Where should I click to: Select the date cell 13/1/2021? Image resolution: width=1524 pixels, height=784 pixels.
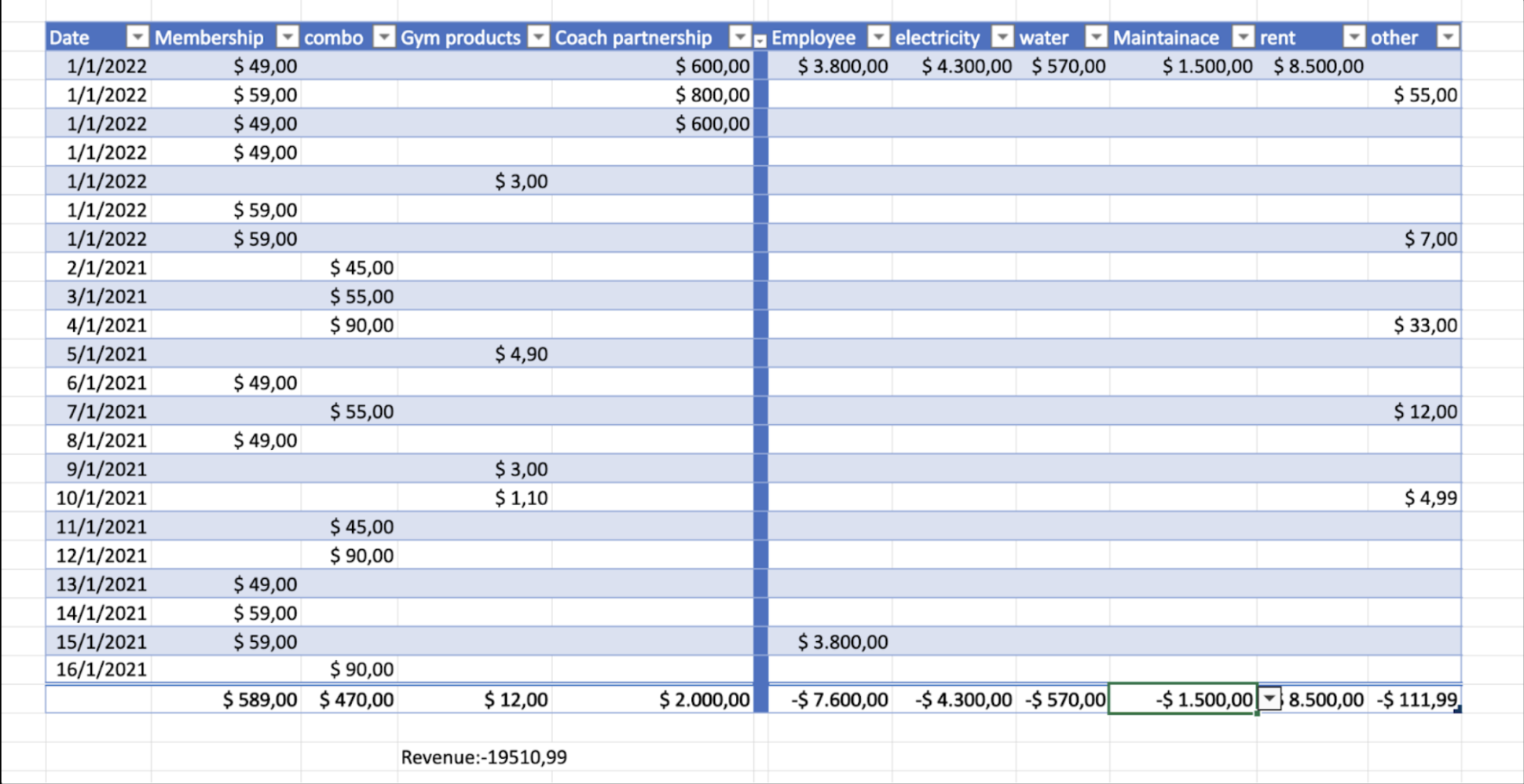pos(98,584)
